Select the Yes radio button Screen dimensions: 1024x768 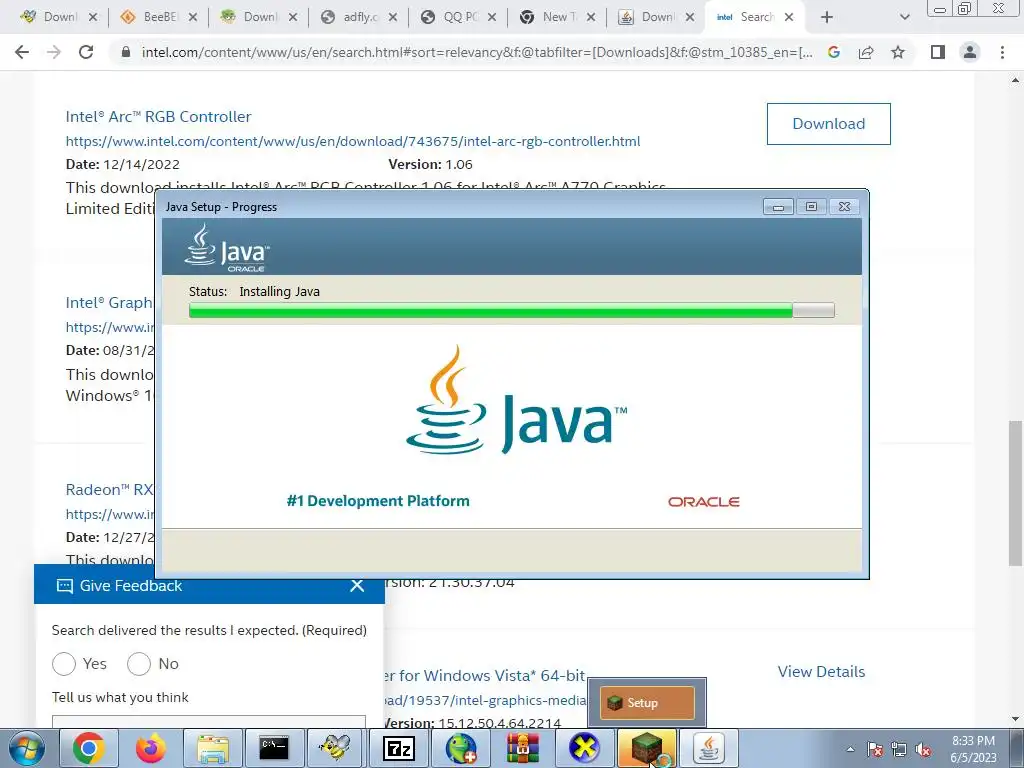[x=64, y=664]
